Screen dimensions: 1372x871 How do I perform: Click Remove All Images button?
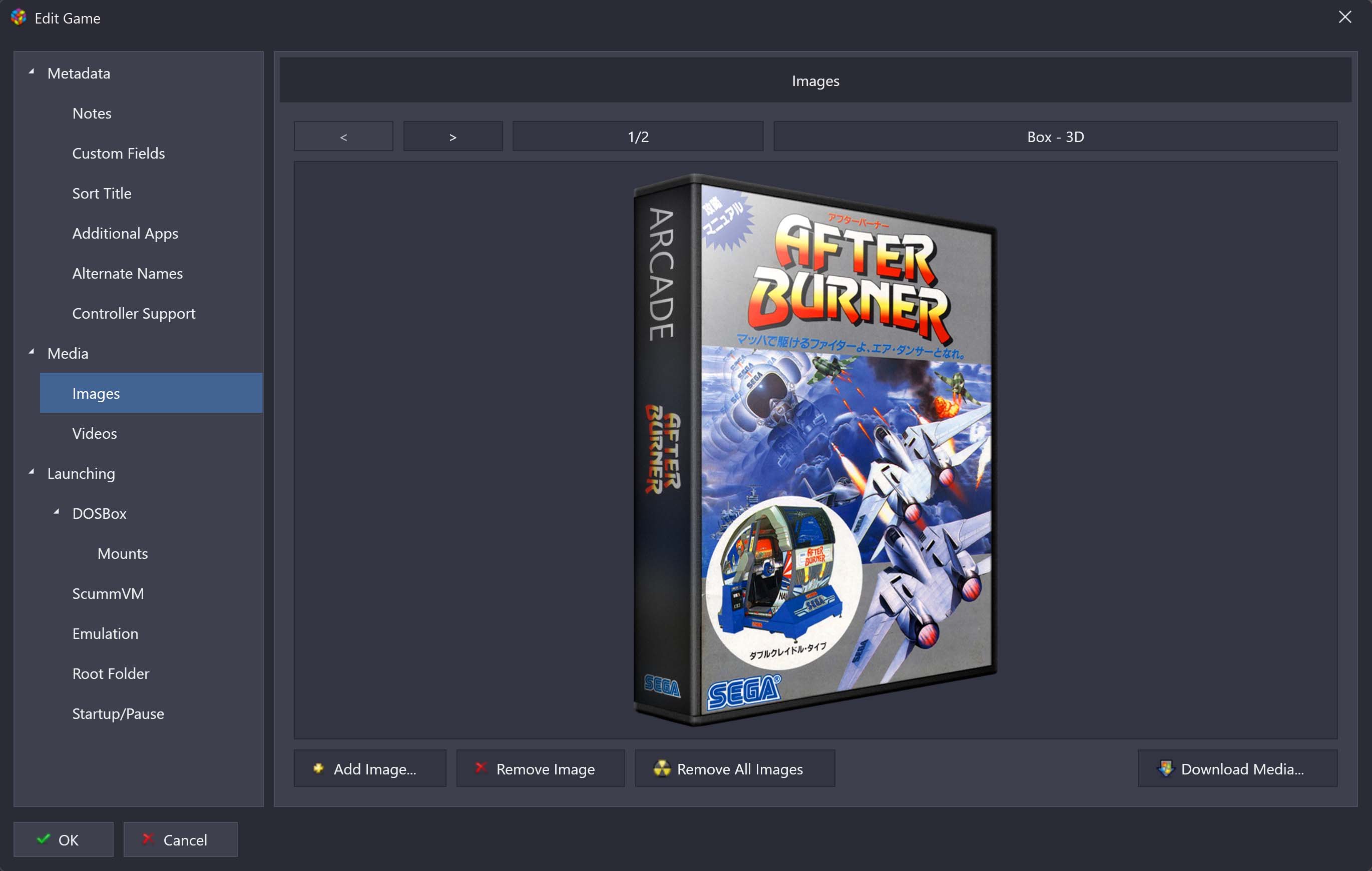pos(735,768)
